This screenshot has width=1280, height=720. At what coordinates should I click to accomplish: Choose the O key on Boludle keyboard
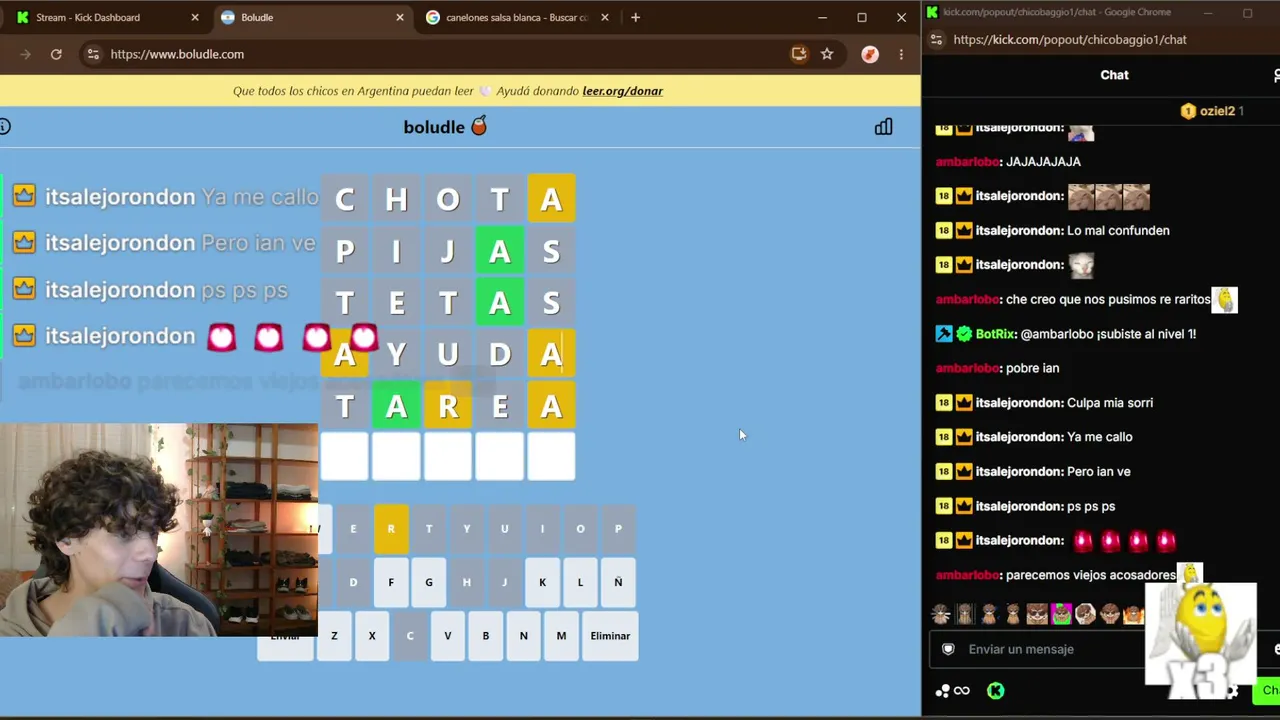pyautogui.click(x=580, y=529)
